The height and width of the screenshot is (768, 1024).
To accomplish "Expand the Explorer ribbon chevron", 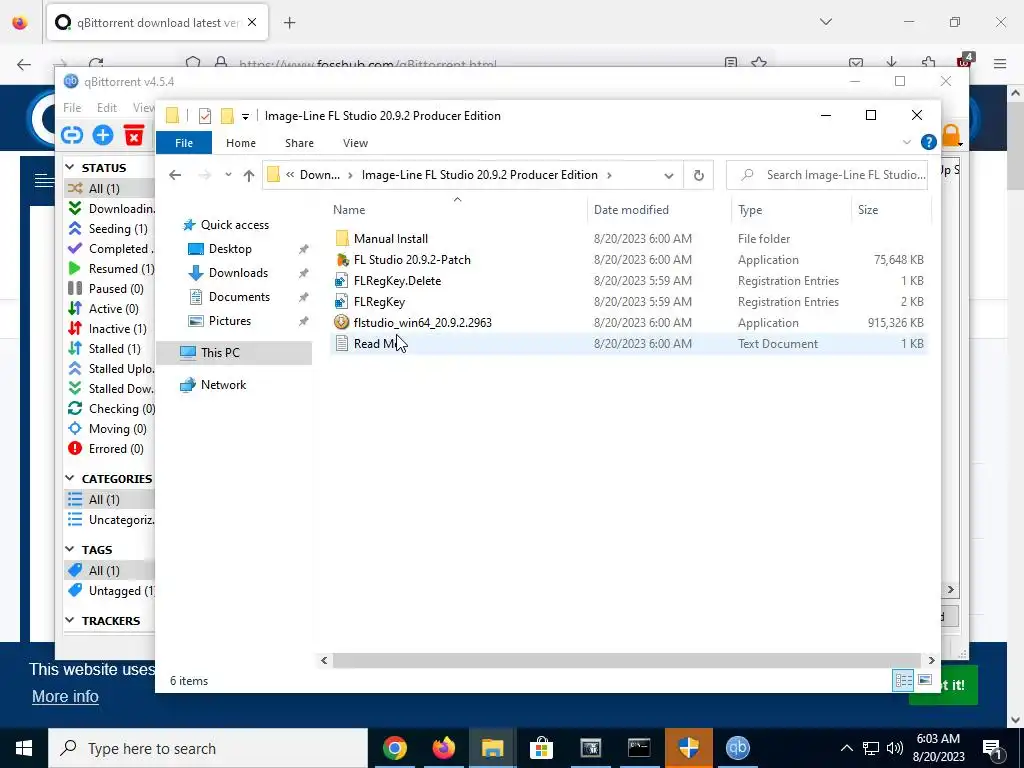I will (x=906, y=142).
